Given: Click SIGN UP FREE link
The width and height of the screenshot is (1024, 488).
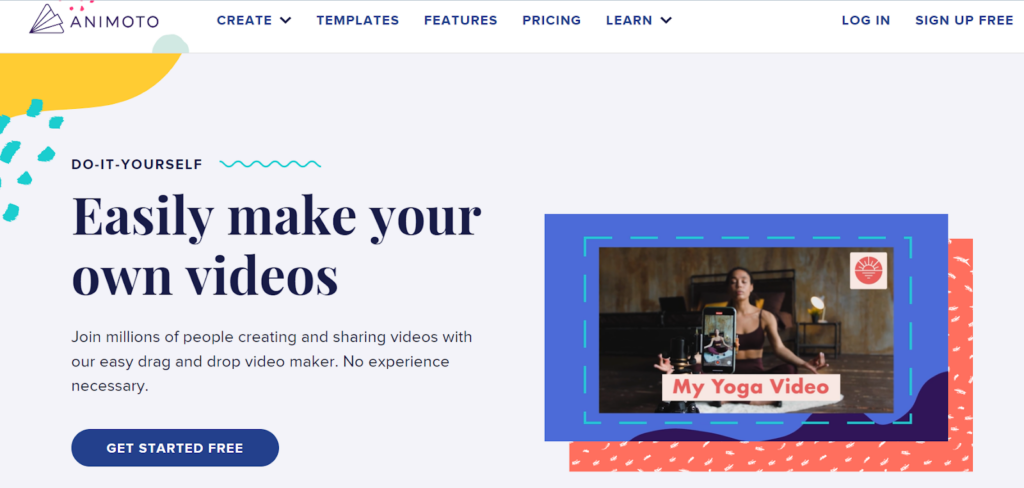Looking at the screenshot, I should (x=964, y=20).
